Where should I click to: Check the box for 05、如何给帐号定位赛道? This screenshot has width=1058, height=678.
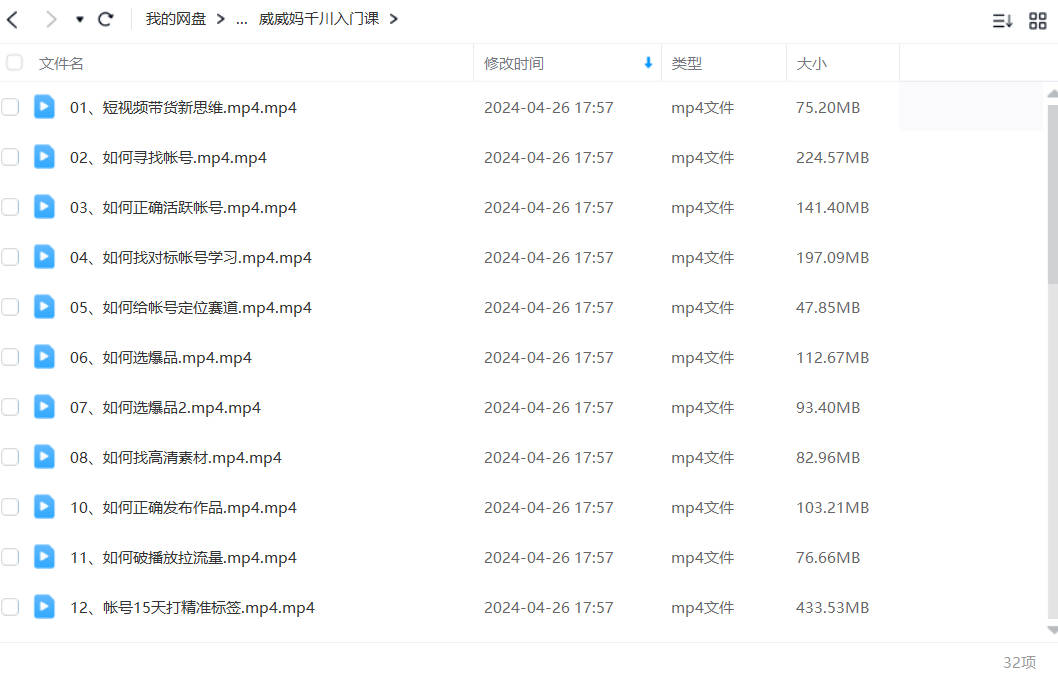point(10,307)
